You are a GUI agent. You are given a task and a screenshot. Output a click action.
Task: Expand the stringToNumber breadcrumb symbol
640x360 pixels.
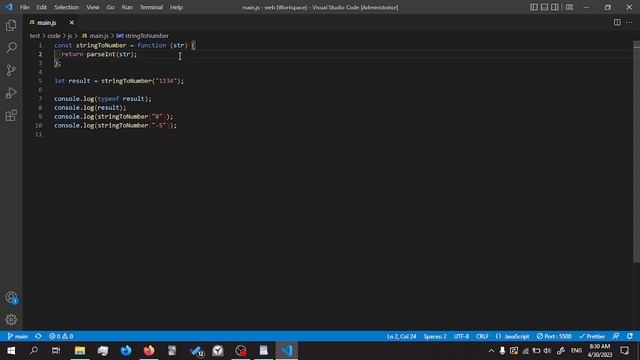click(142, 36)
